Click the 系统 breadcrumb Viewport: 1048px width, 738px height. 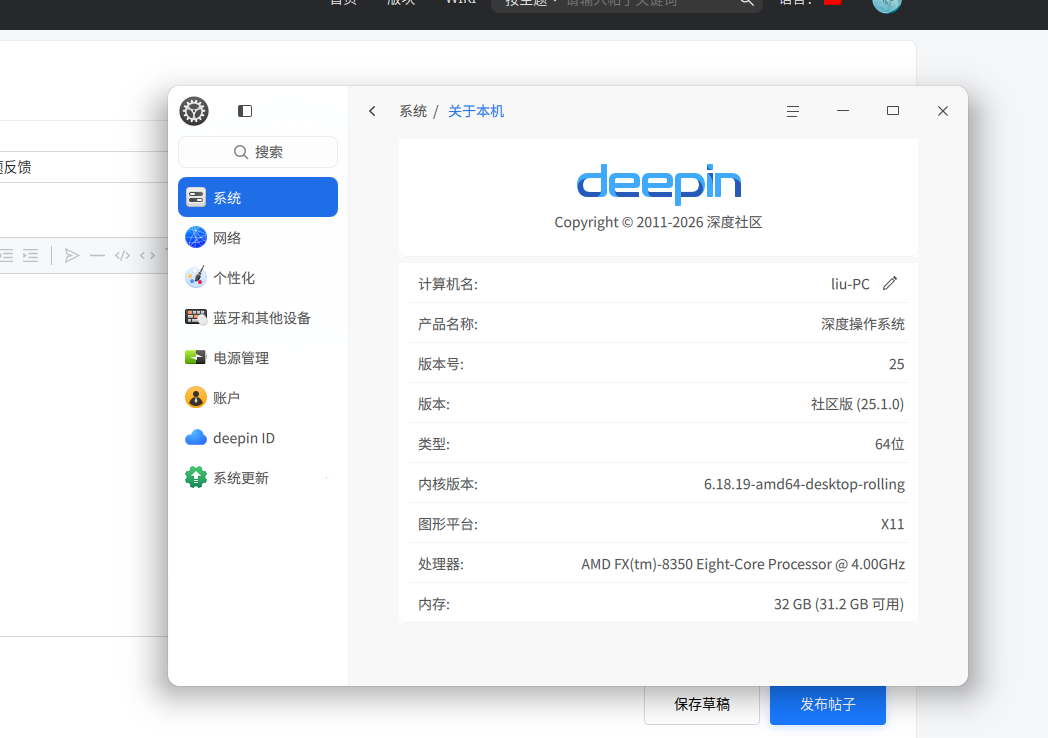(x=413, y=111)
